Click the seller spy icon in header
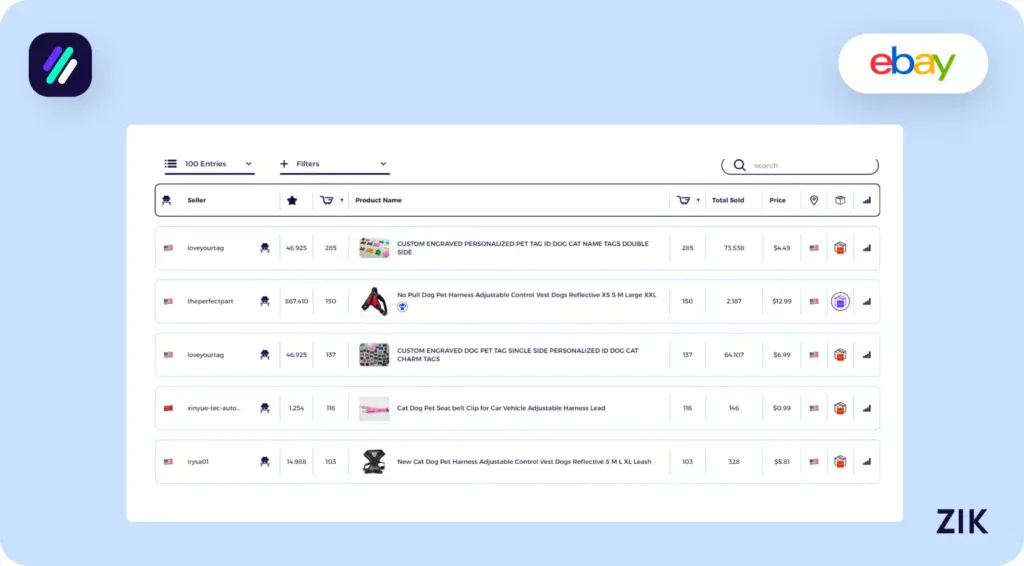The image size is (1024, 566). click(x=167, y=200)
